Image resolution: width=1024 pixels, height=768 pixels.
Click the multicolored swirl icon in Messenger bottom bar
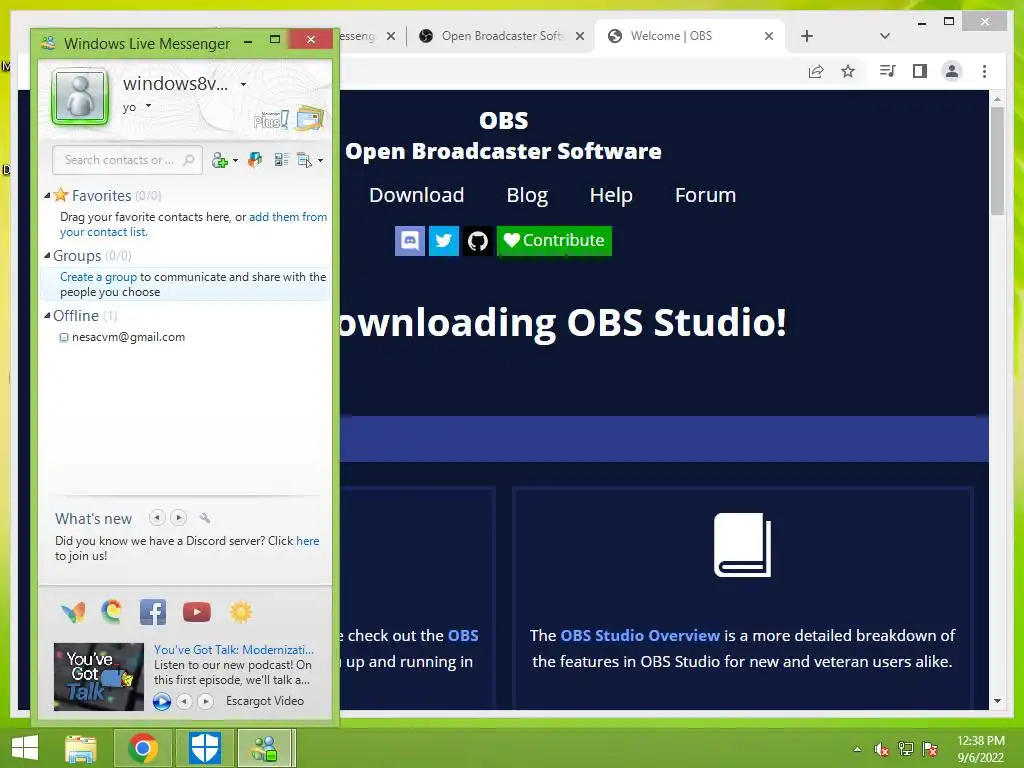pyautogui.click(x=112, y=611)
